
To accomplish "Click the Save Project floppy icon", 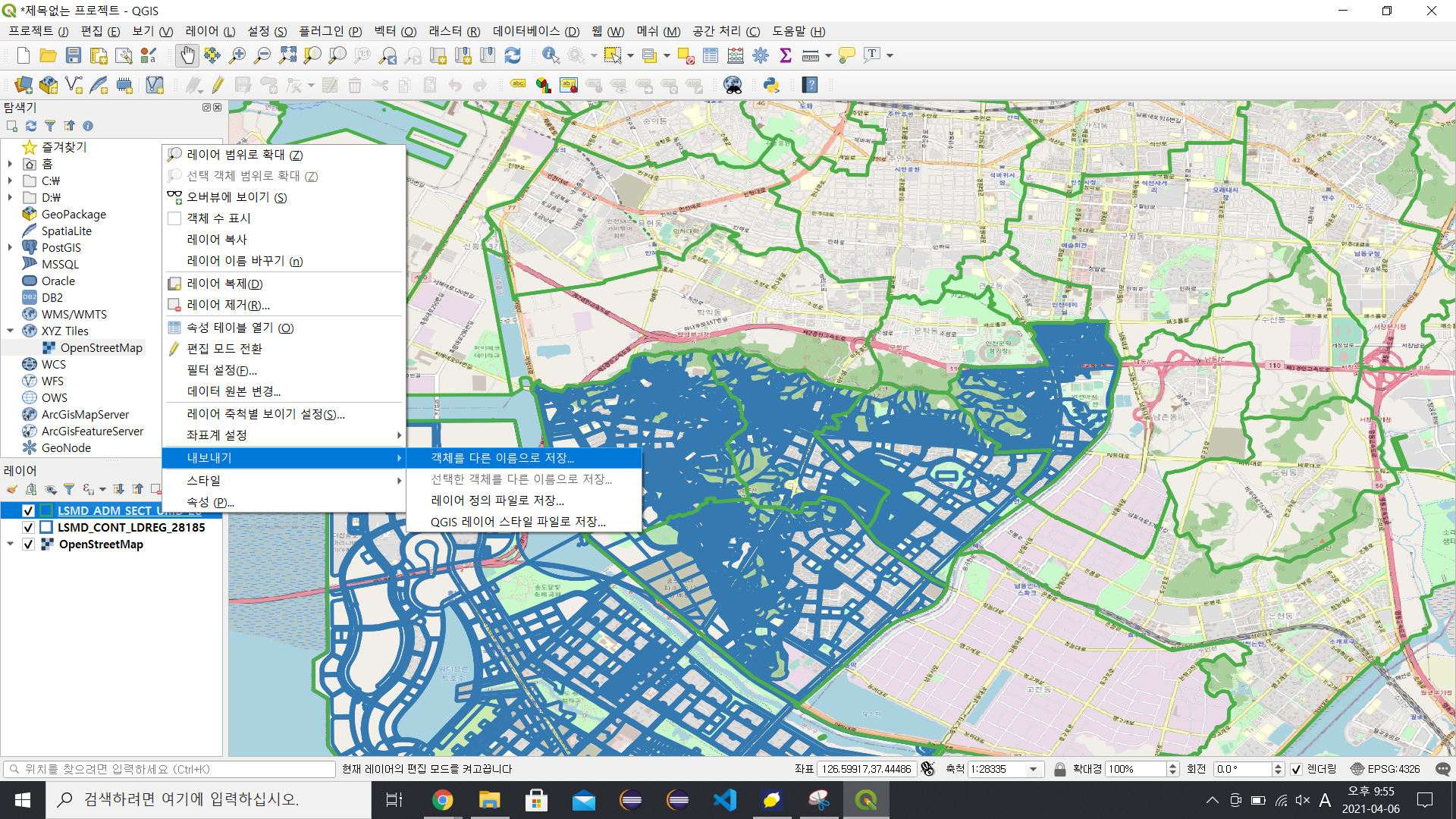I will pyautogui.click(x=74, y=55).
